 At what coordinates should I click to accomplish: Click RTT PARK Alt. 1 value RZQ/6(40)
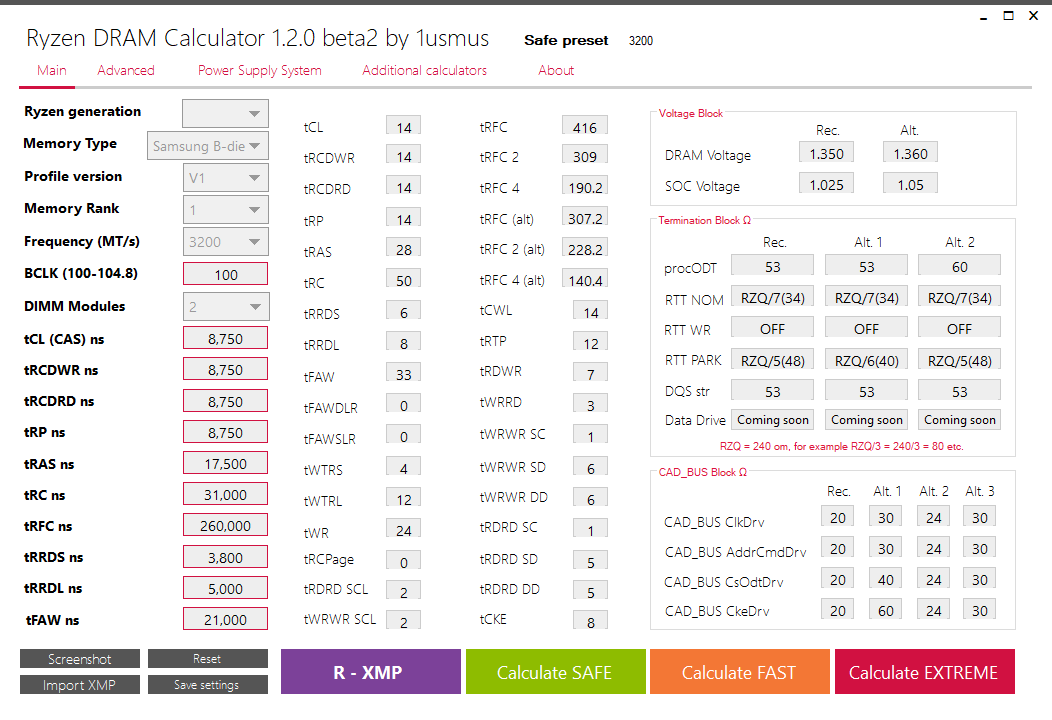(x=866, y=360)
